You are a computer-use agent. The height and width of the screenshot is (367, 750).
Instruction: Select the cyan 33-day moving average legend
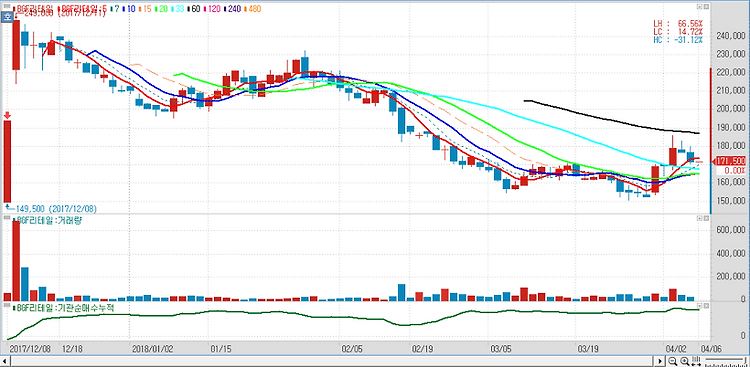click(x=178, y=9)
